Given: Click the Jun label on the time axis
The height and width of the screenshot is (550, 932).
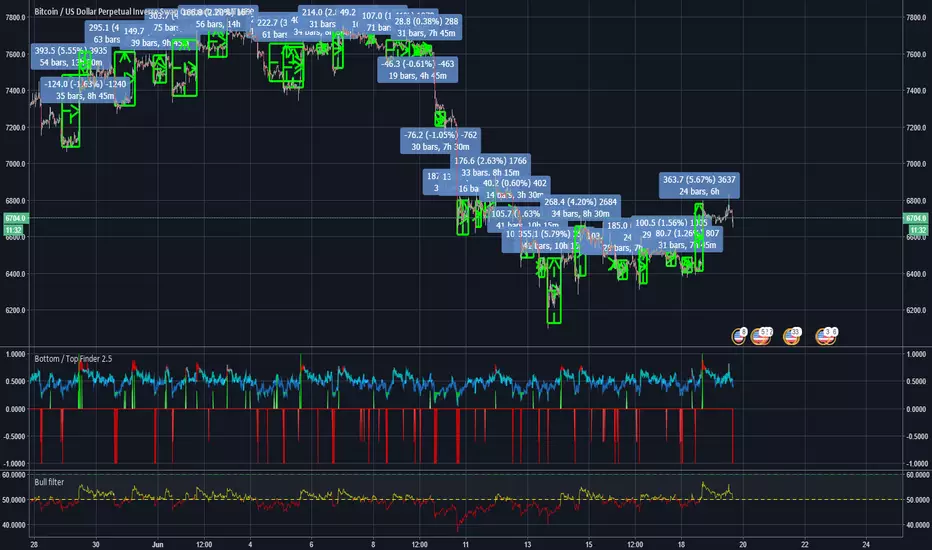Looking at the screenshot, I should (157, 544).
